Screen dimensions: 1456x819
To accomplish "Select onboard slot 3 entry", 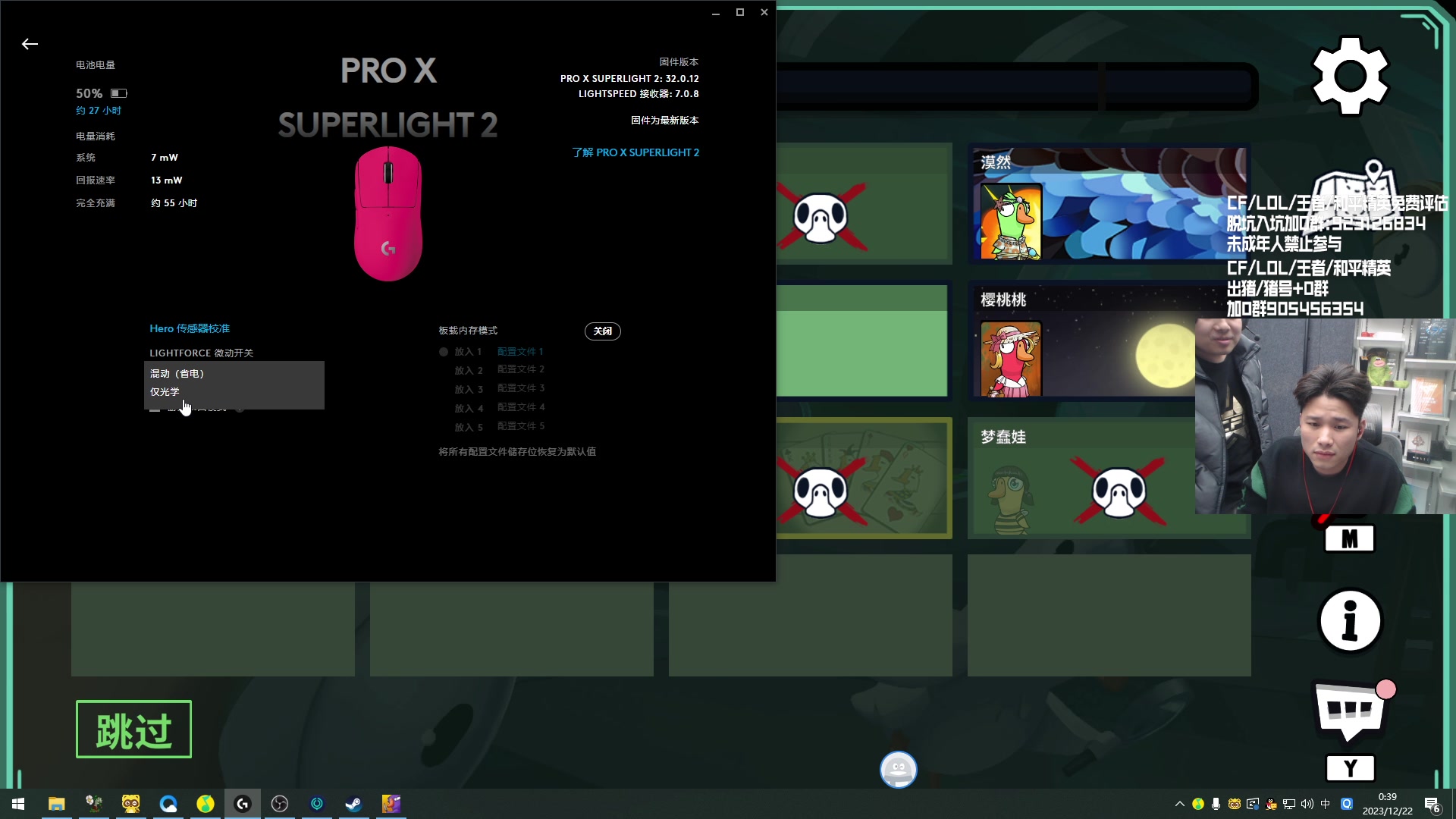I will click(469, 389).
